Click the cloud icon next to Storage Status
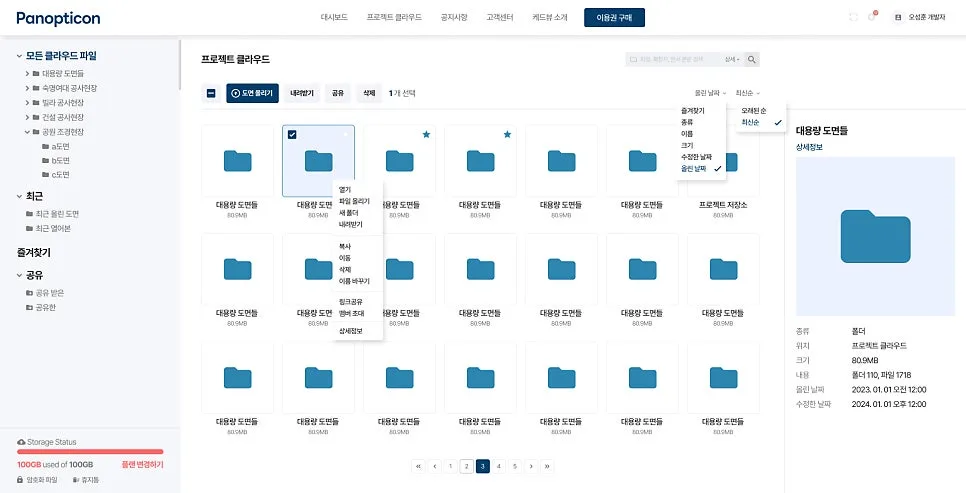 point(22,442)
